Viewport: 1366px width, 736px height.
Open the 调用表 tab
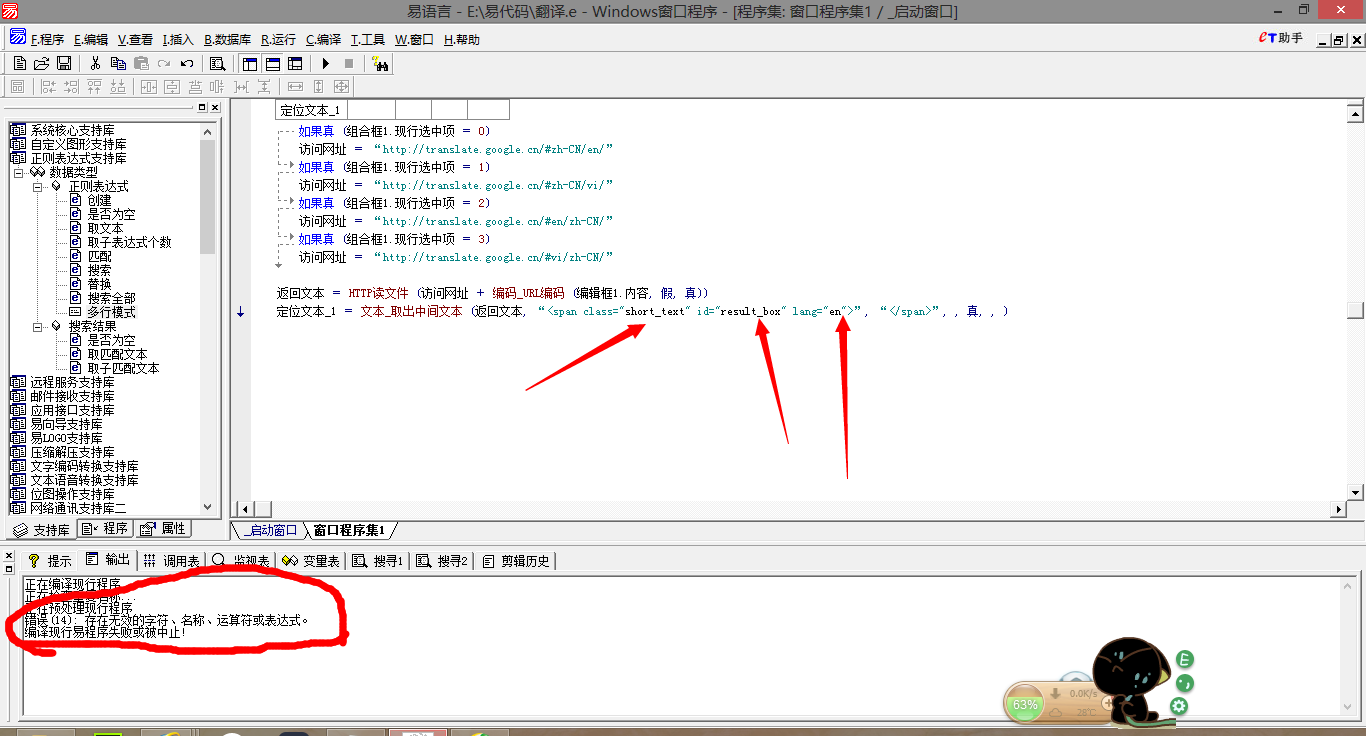coord(171,561)
